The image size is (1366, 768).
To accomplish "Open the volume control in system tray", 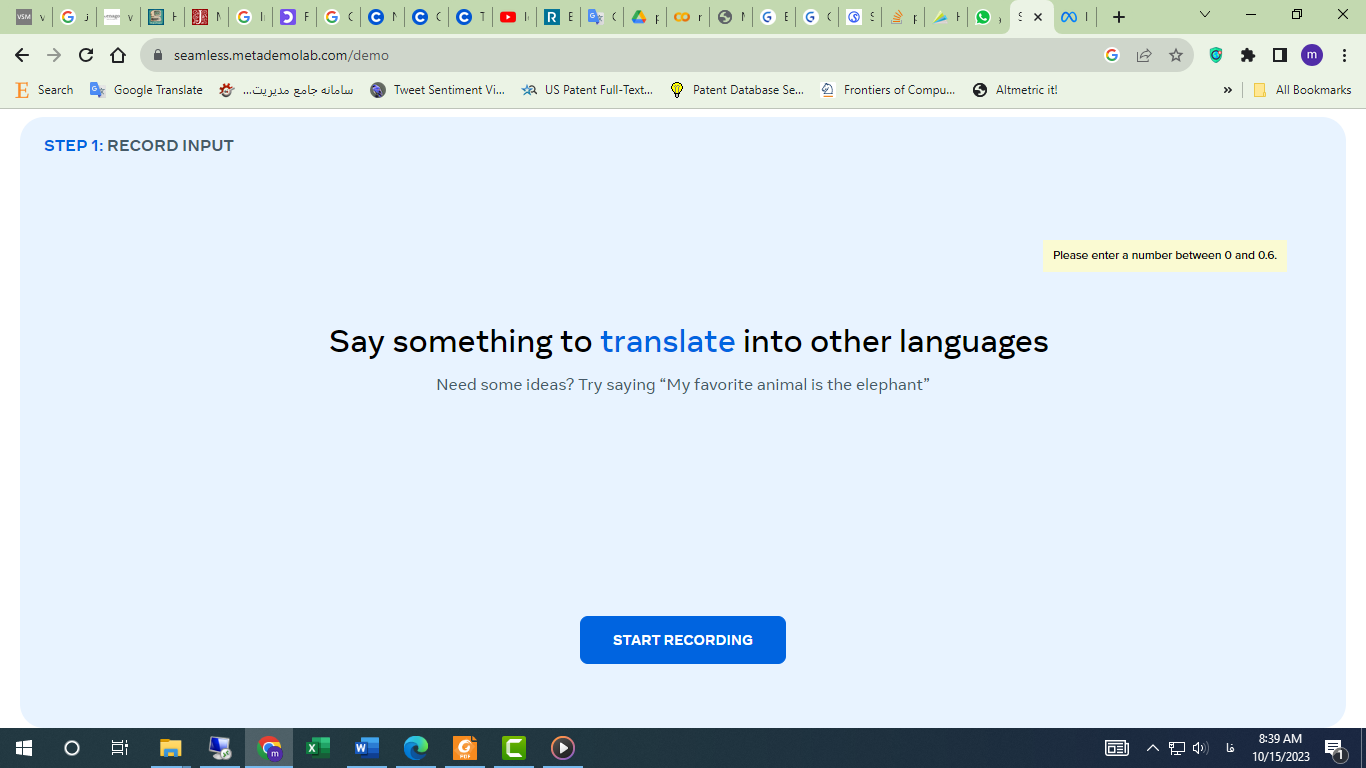I will pyautogui.click(x=1201, y=748).
